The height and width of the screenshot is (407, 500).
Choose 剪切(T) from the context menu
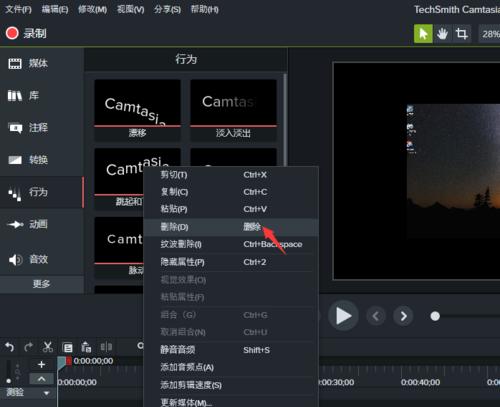(231, 175)
